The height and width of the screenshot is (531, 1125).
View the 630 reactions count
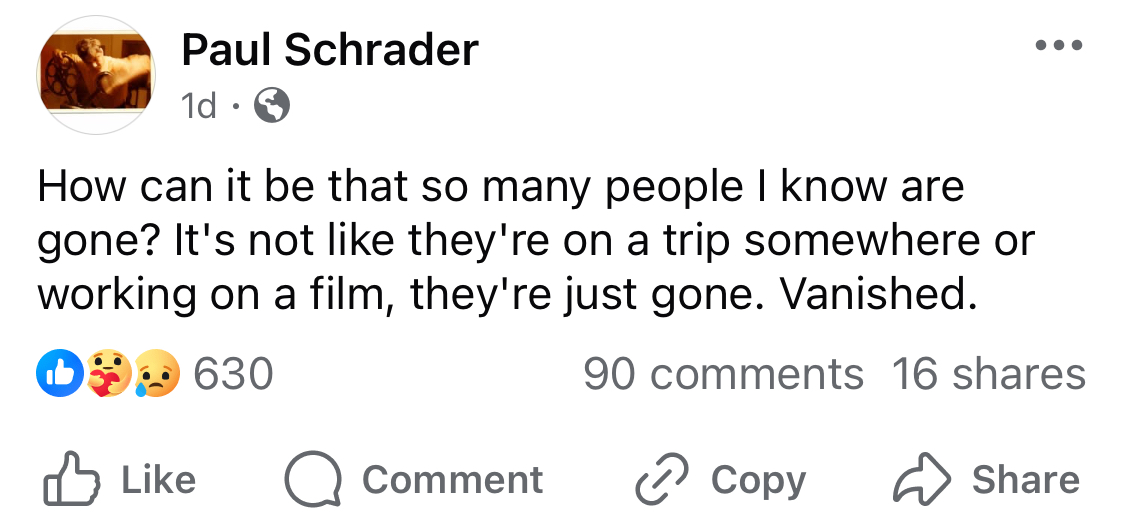pyautogui.click(x=233, y=374)
